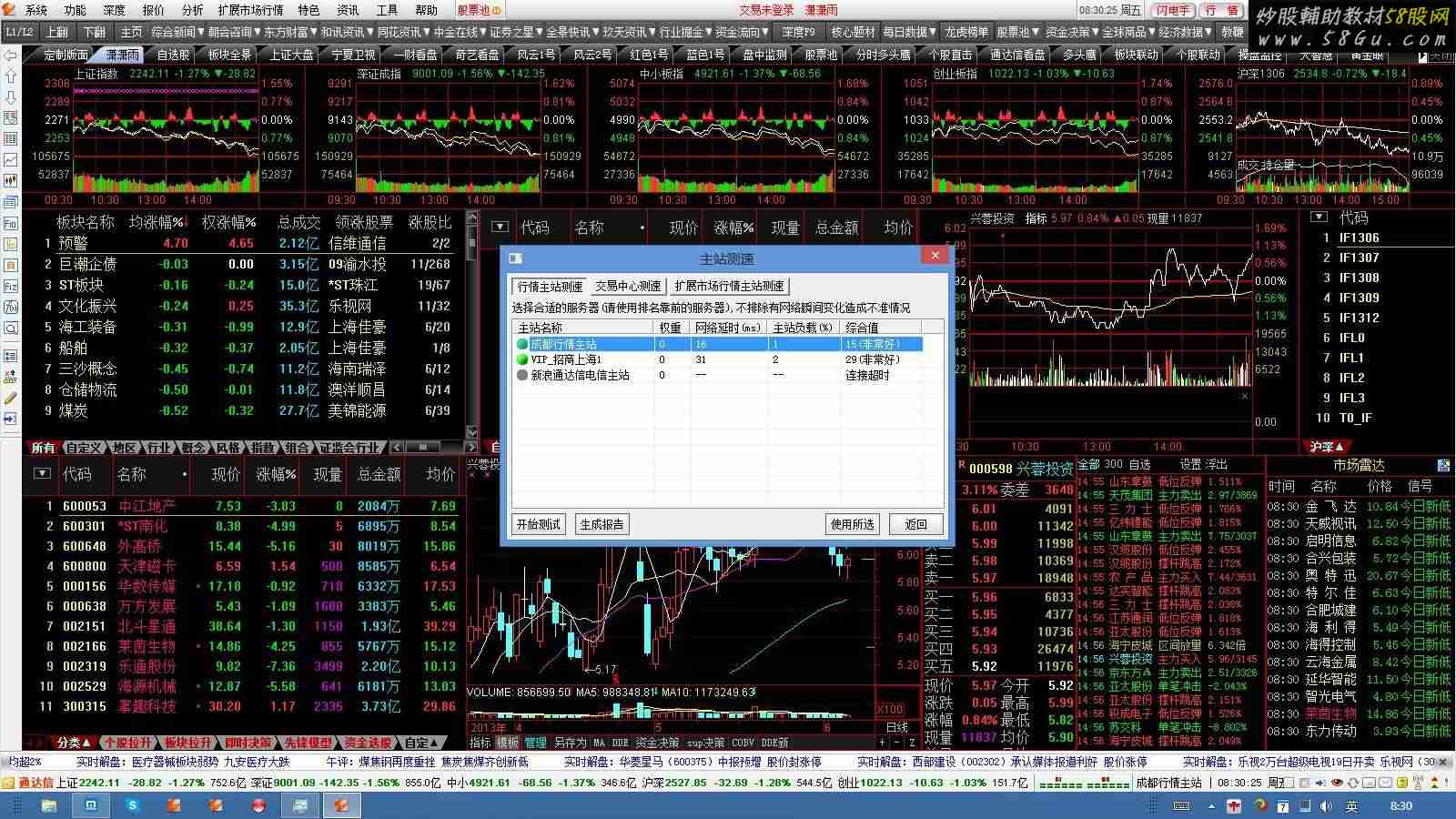Click the 网络延时(ms) column header
This screenshot has height=819, width=1456.
click(x=727, y=327)
